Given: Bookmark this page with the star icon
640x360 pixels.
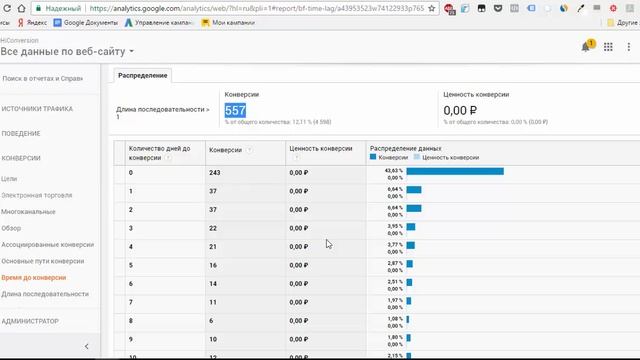Looking at the screenshot, I should (431, 8).
